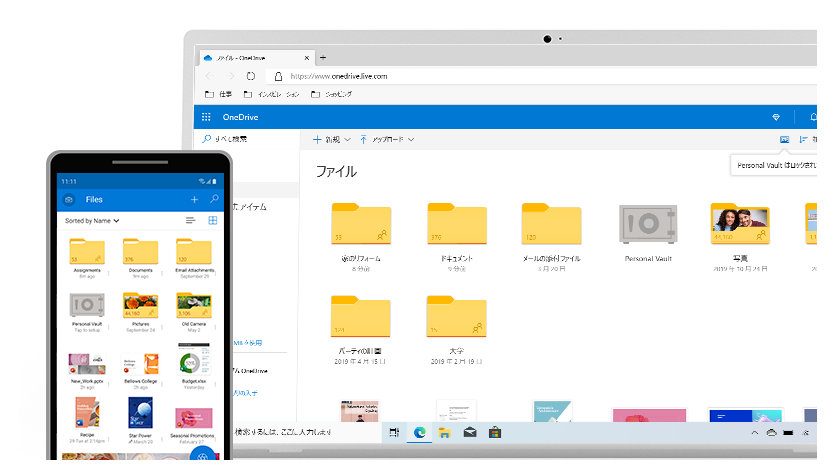Tap the account avatar in phone header
This screenshot has height=470, width=834.
click(69, 200)
